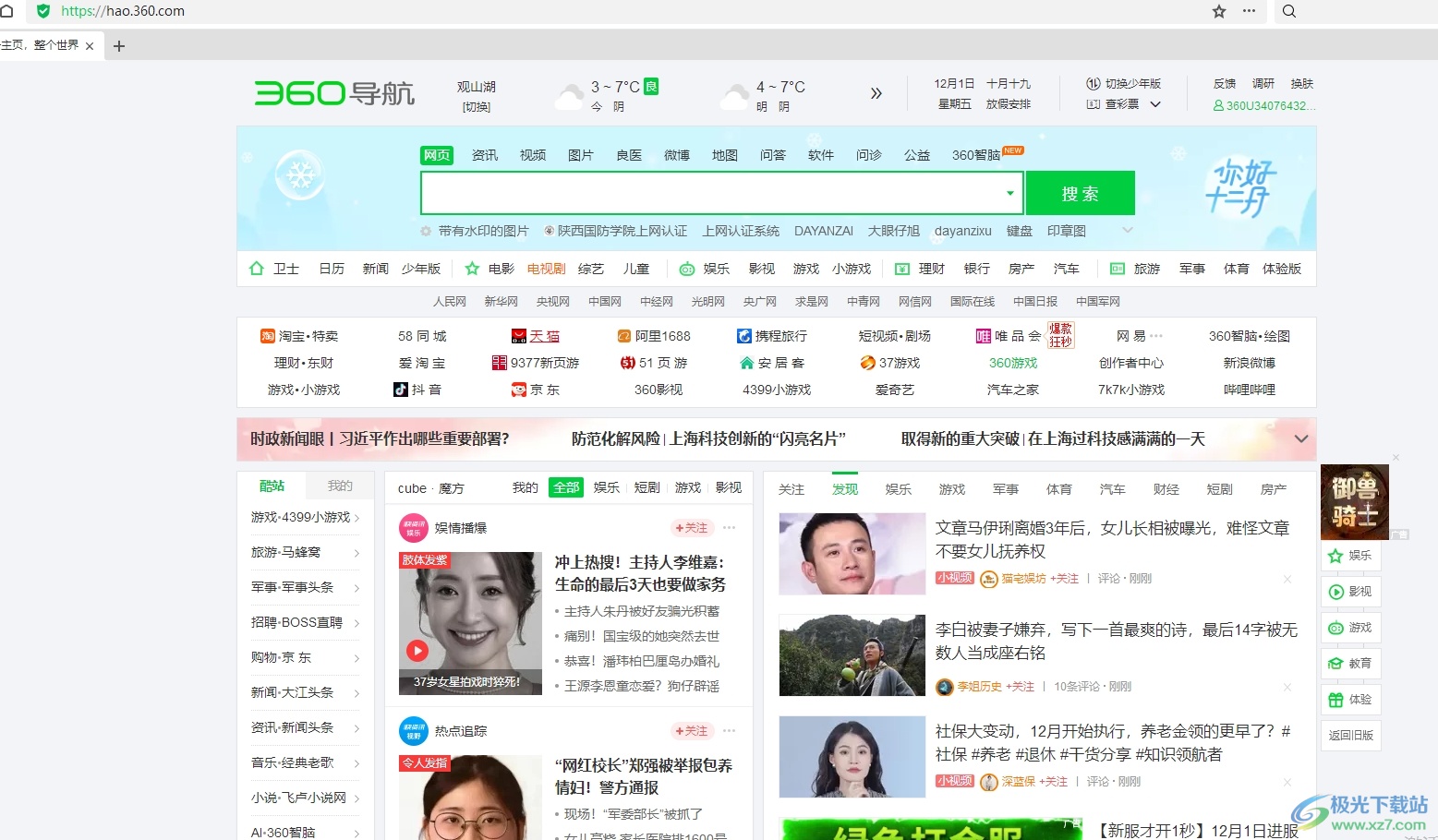Click the sidebar 游戏 gamepad shortcut

click(x=1351, y=628)
